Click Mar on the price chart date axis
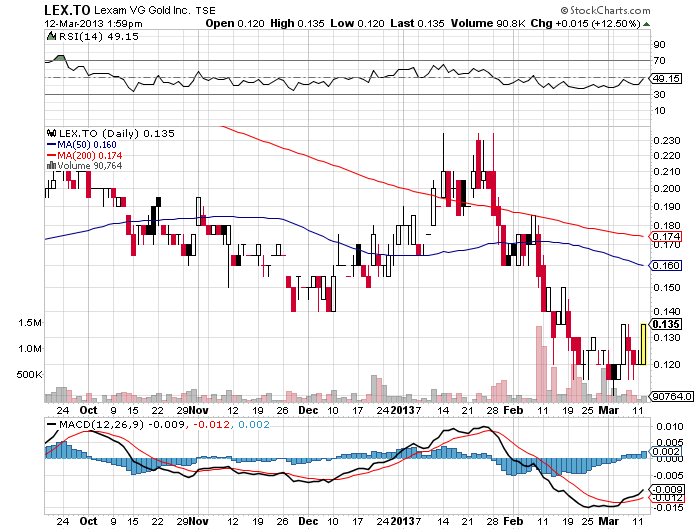The height and width of the screenshot is (530, 700). (608, 410)
